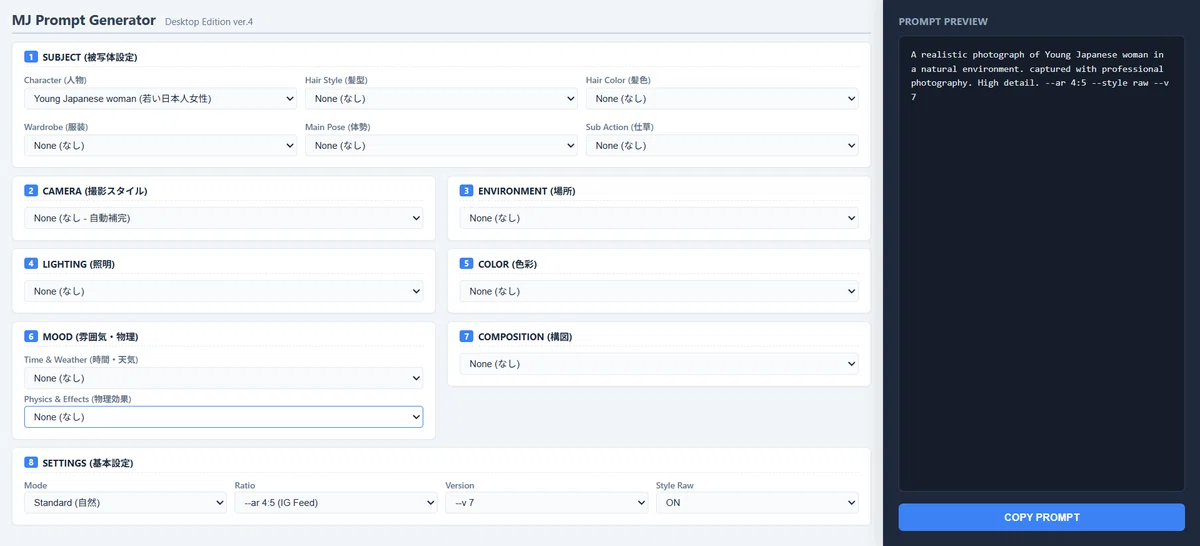Click the prompt preview text box

point(1041,263)
